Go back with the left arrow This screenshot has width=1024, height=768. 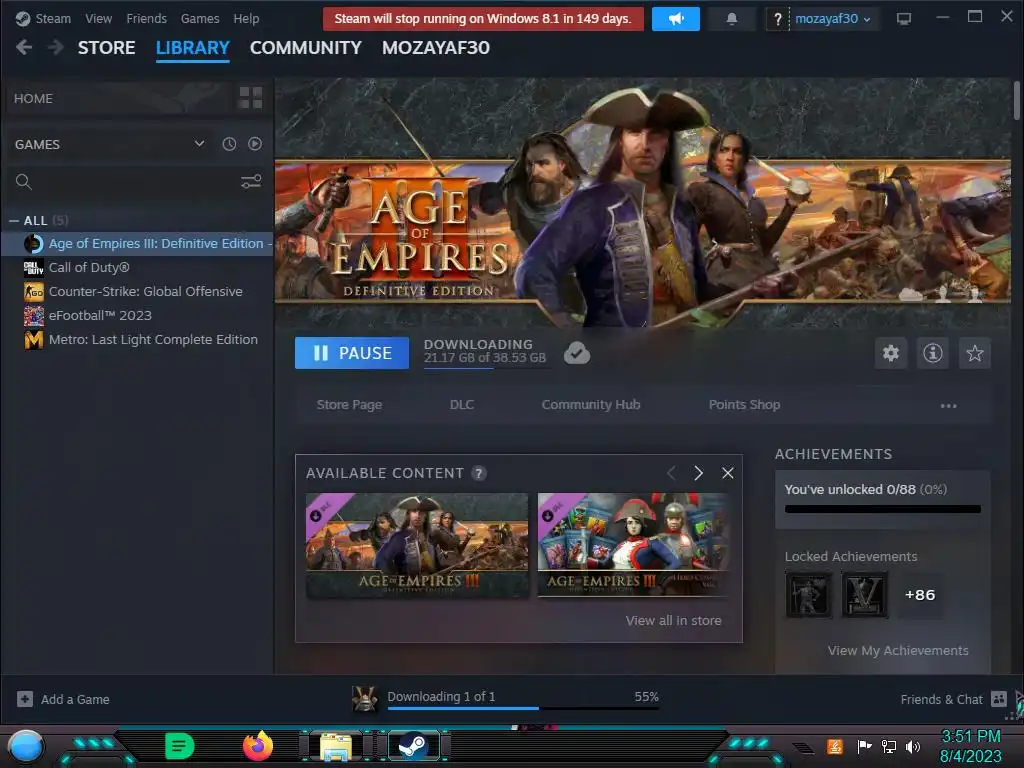(24, 47)
